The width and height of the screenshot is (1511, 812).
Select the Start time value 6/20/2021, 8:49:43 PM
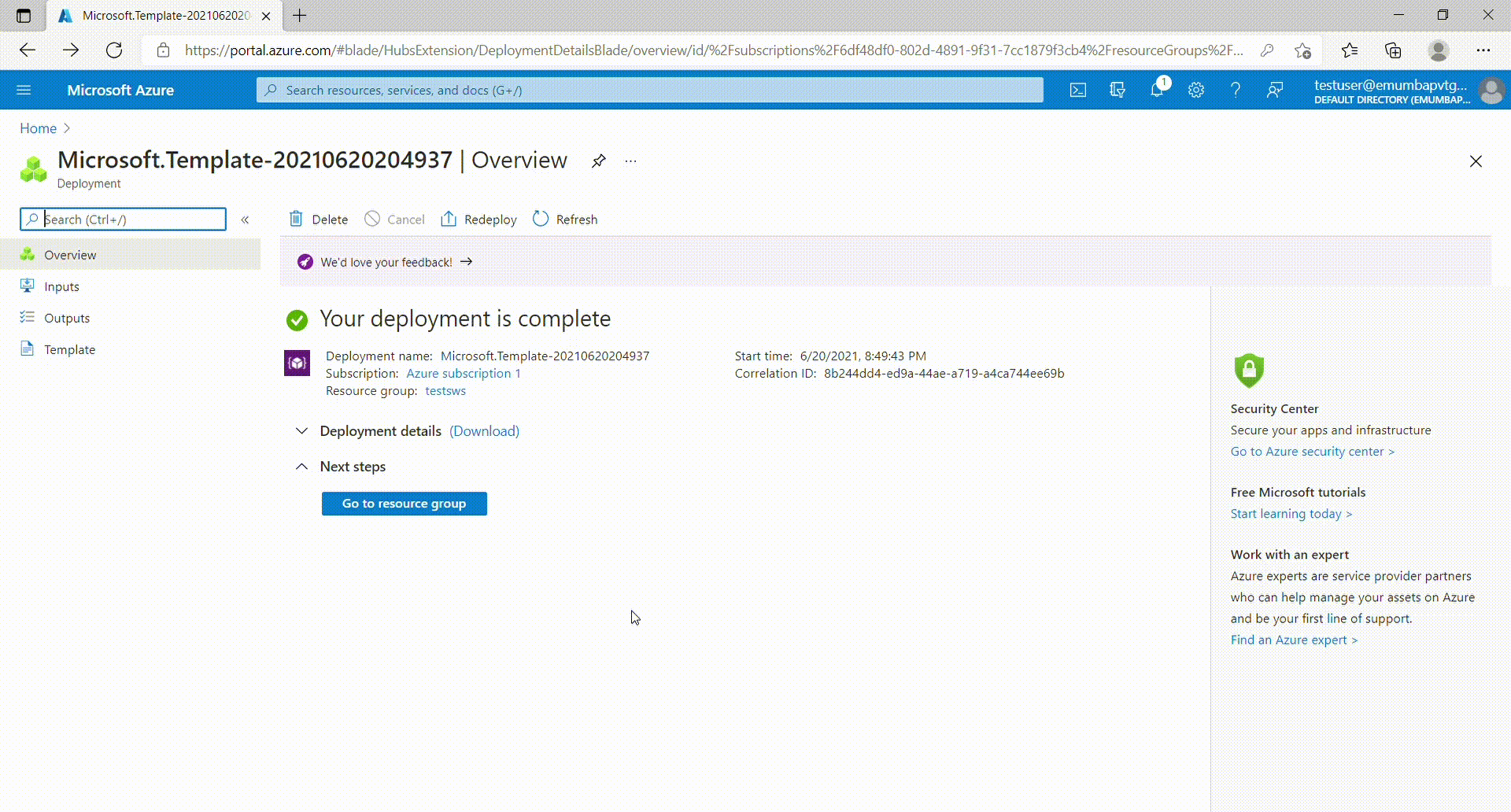(x=863, y=356)
